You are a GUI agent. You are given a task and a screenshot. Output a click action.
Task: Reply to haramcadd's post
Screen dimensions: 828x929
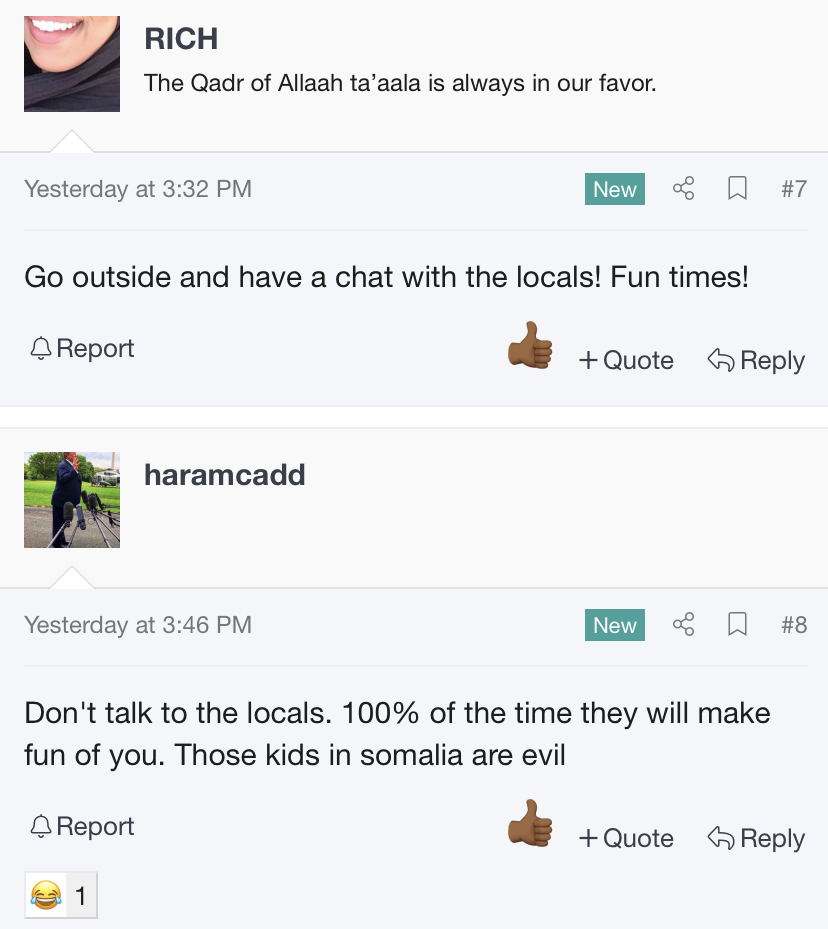coord(756,838)
